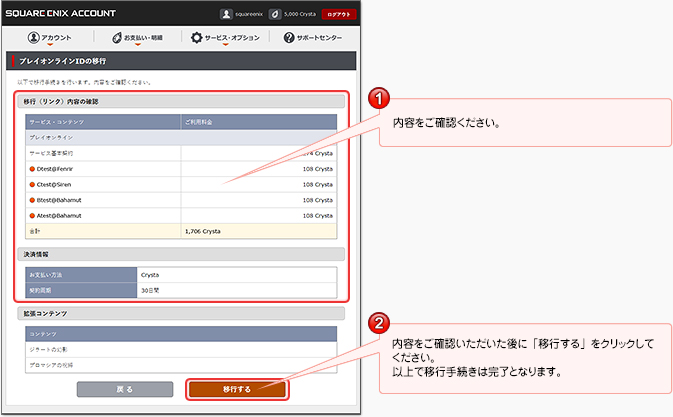
Task: Click the 108 Crysta fee in Atest@Bahamut row
Action: click(318, 215)
